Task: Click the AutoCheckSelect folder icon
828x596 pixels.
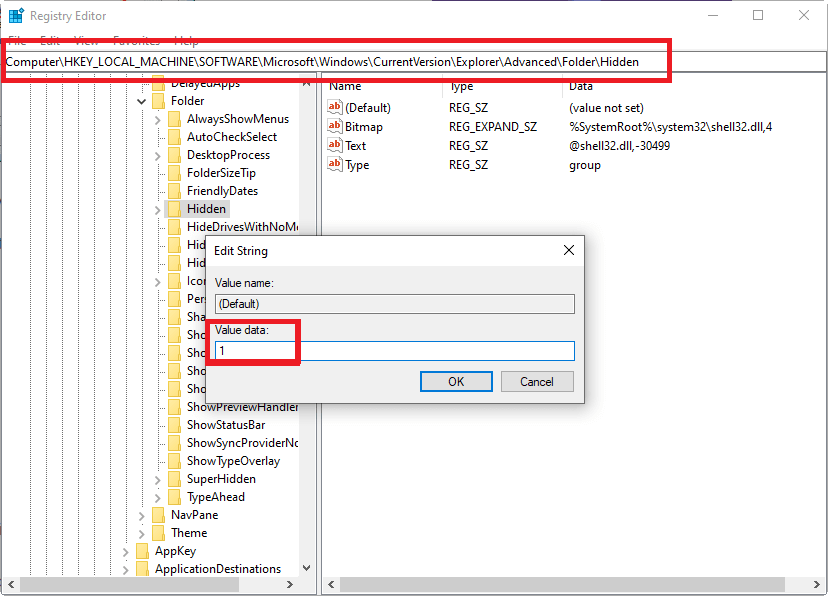Action: pyautogui.click(x=174, y=137)
